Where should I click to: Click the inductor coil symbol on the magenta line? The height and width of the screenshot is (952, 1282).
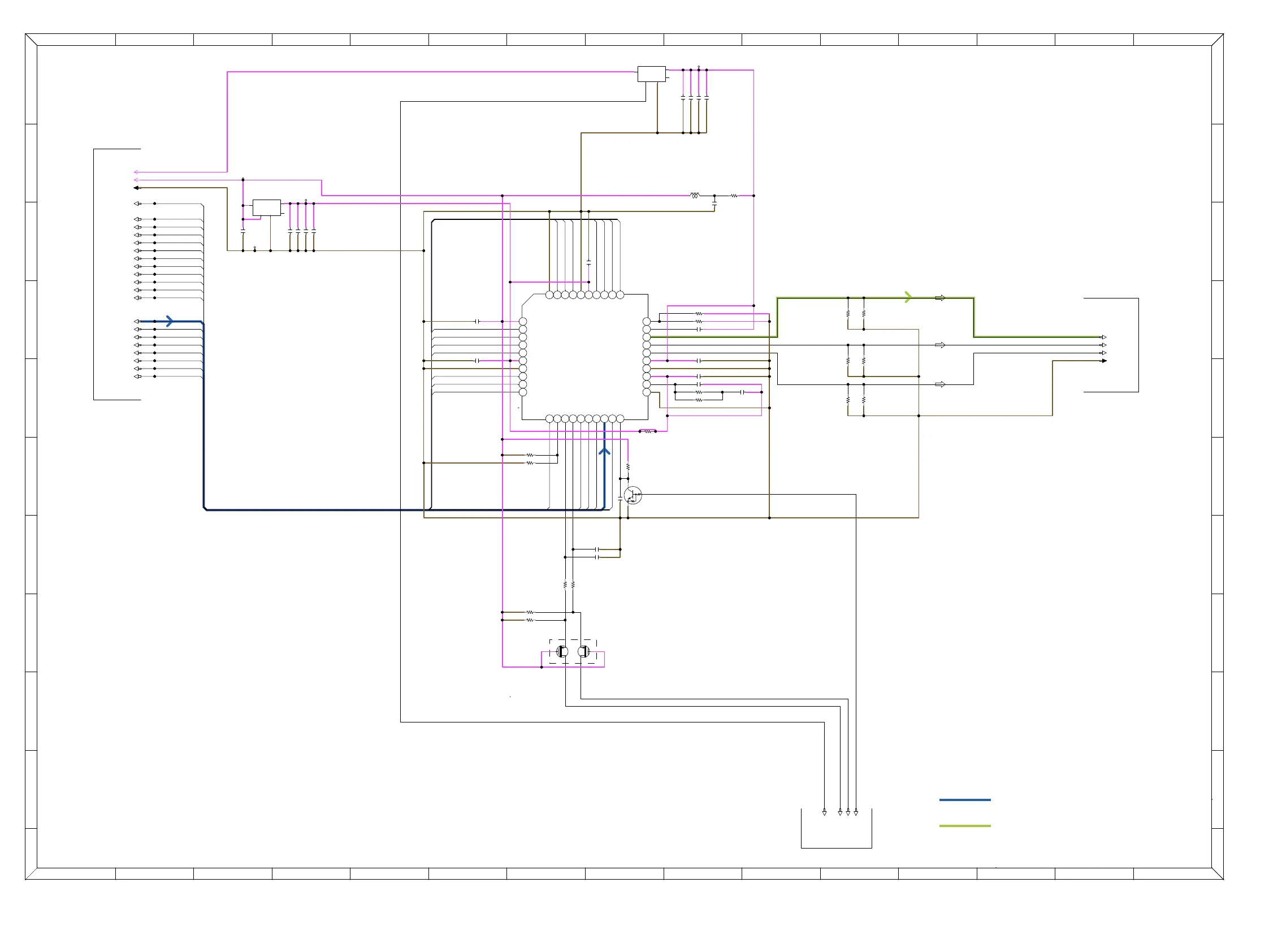pyautogui.click(x=694, y=196)
